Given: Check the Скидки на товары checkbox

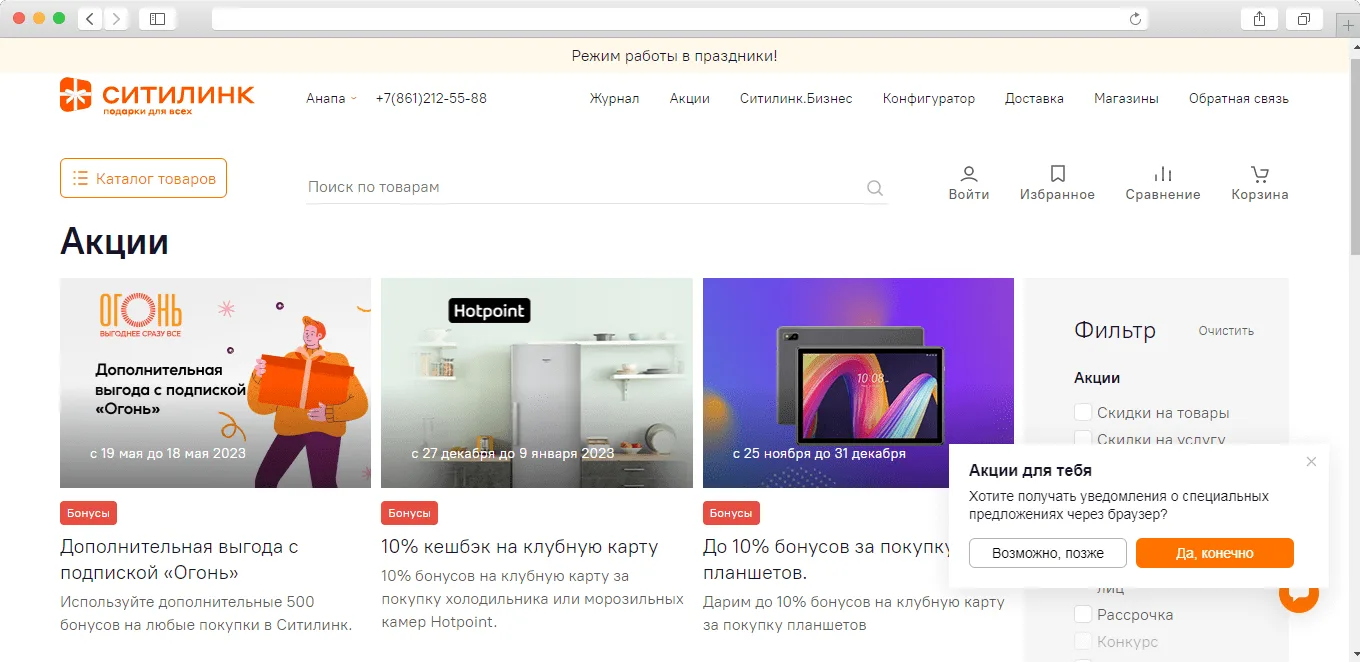Looking at the screenshot, I should point(1083,412).
